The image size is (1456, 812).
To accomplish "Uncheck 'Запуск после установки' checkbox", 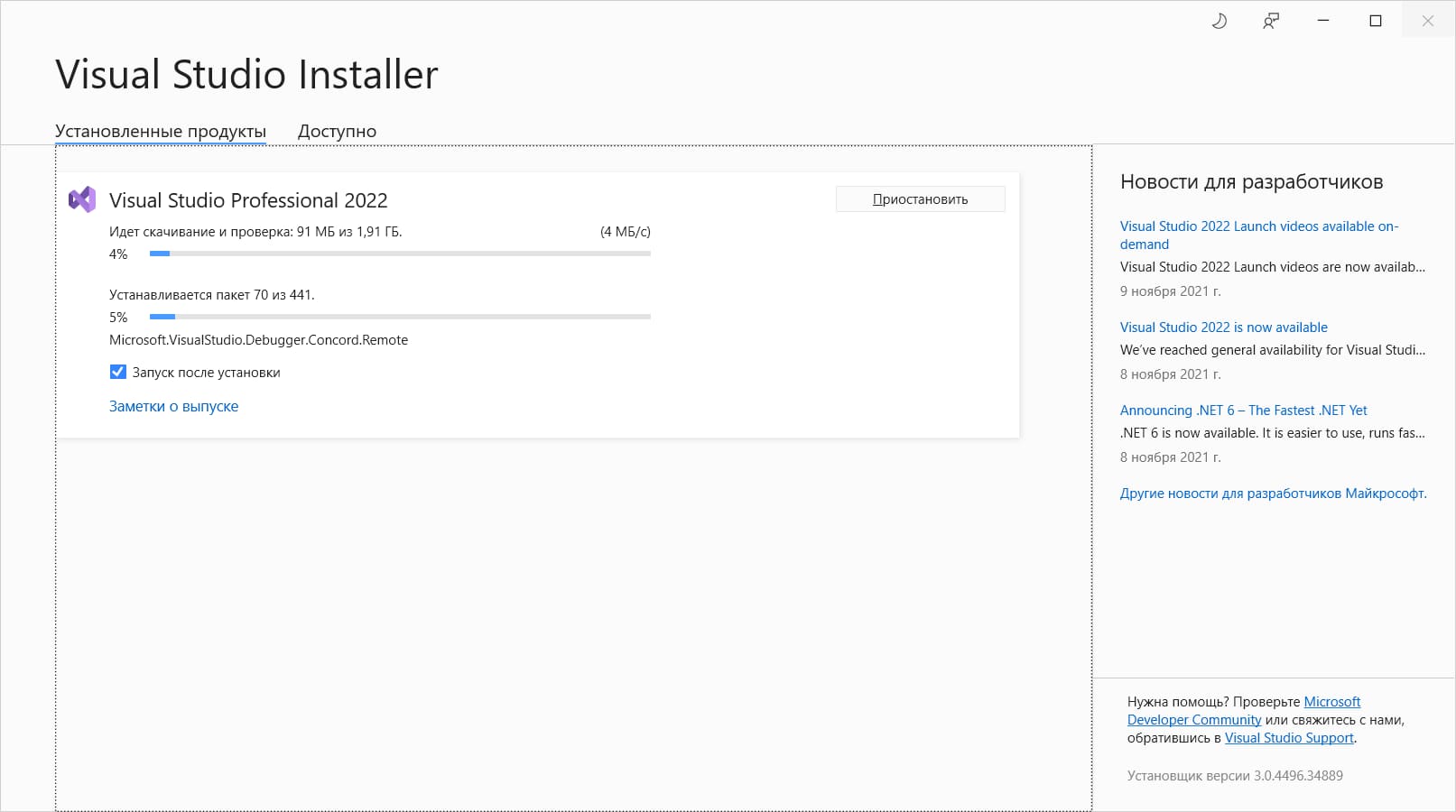I will [117, 372].
